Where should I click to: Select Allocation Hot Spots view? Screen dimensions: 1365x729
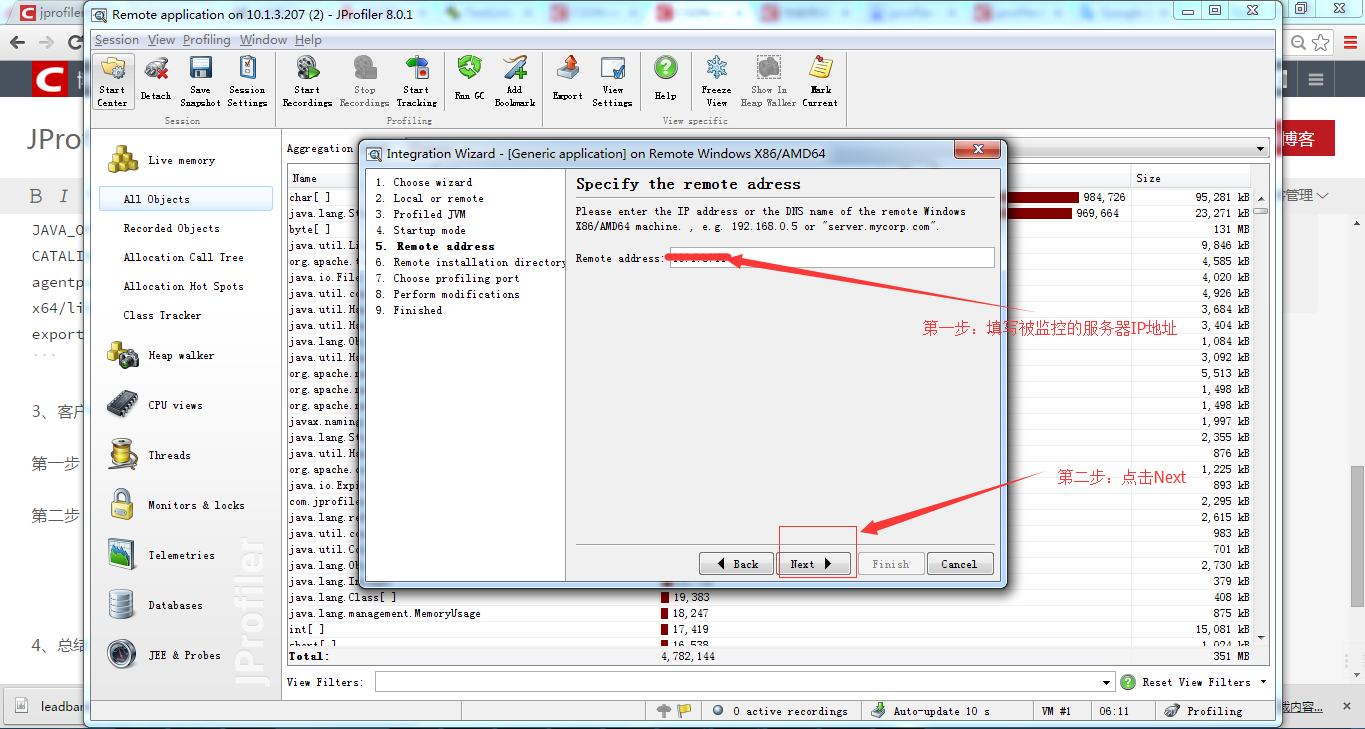click(183, 286)
